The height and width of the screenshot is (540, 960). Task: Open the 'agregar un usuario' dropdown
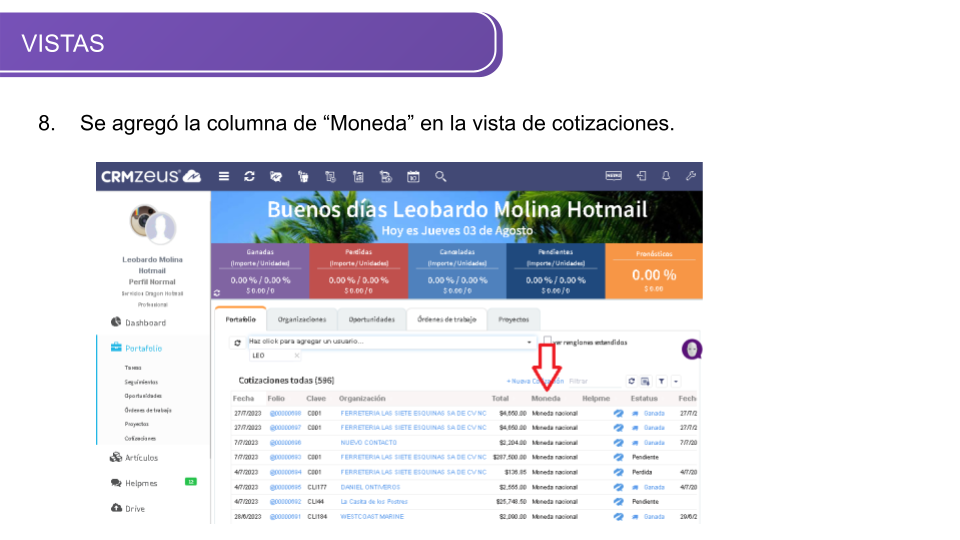(391, 342)
